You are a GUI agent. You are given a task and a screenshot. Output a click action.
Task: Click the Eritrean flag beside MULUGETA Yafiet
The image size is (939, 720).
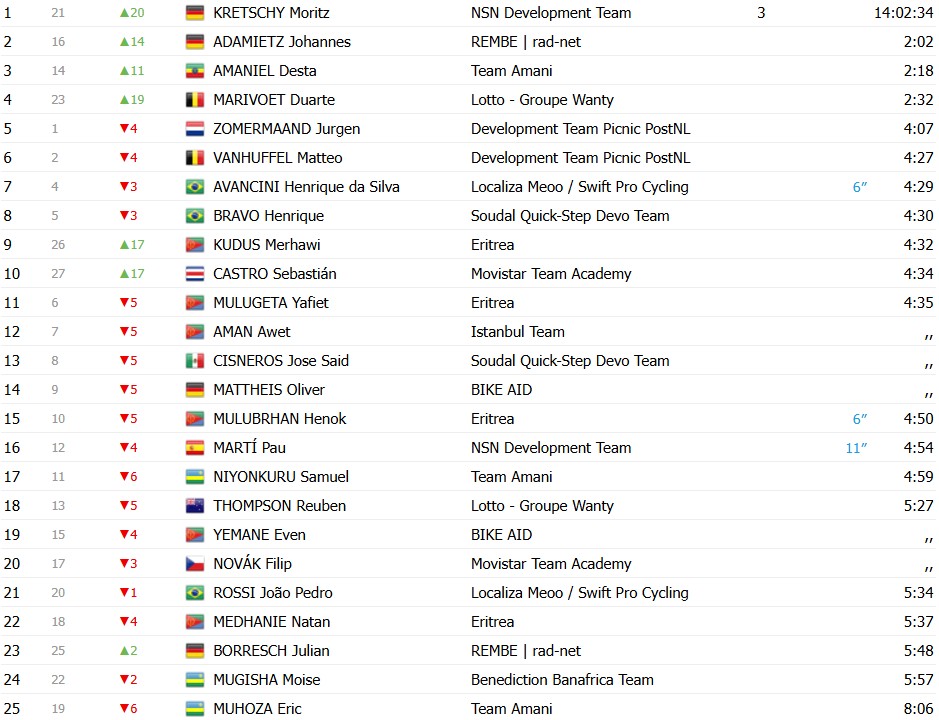pyautogui.click(x=195, y=302)
